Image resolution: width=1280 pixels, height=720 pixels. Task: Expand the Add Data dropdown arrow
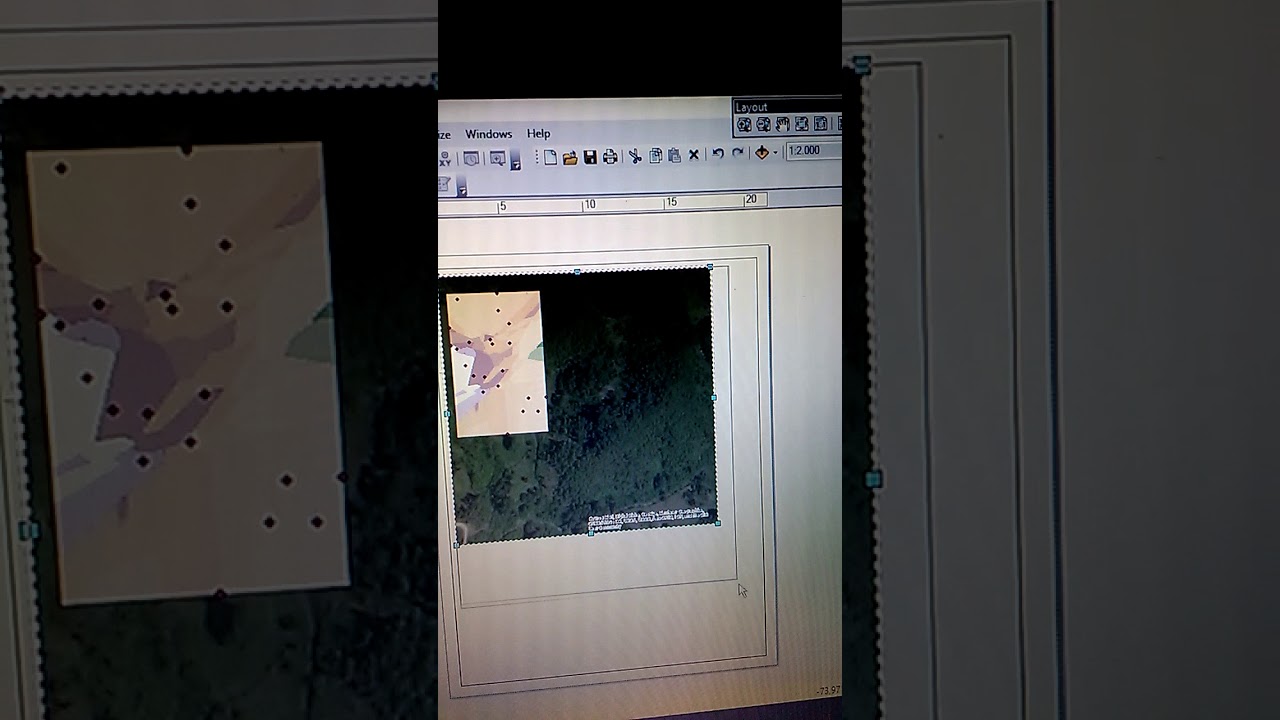tap(775, 153)
